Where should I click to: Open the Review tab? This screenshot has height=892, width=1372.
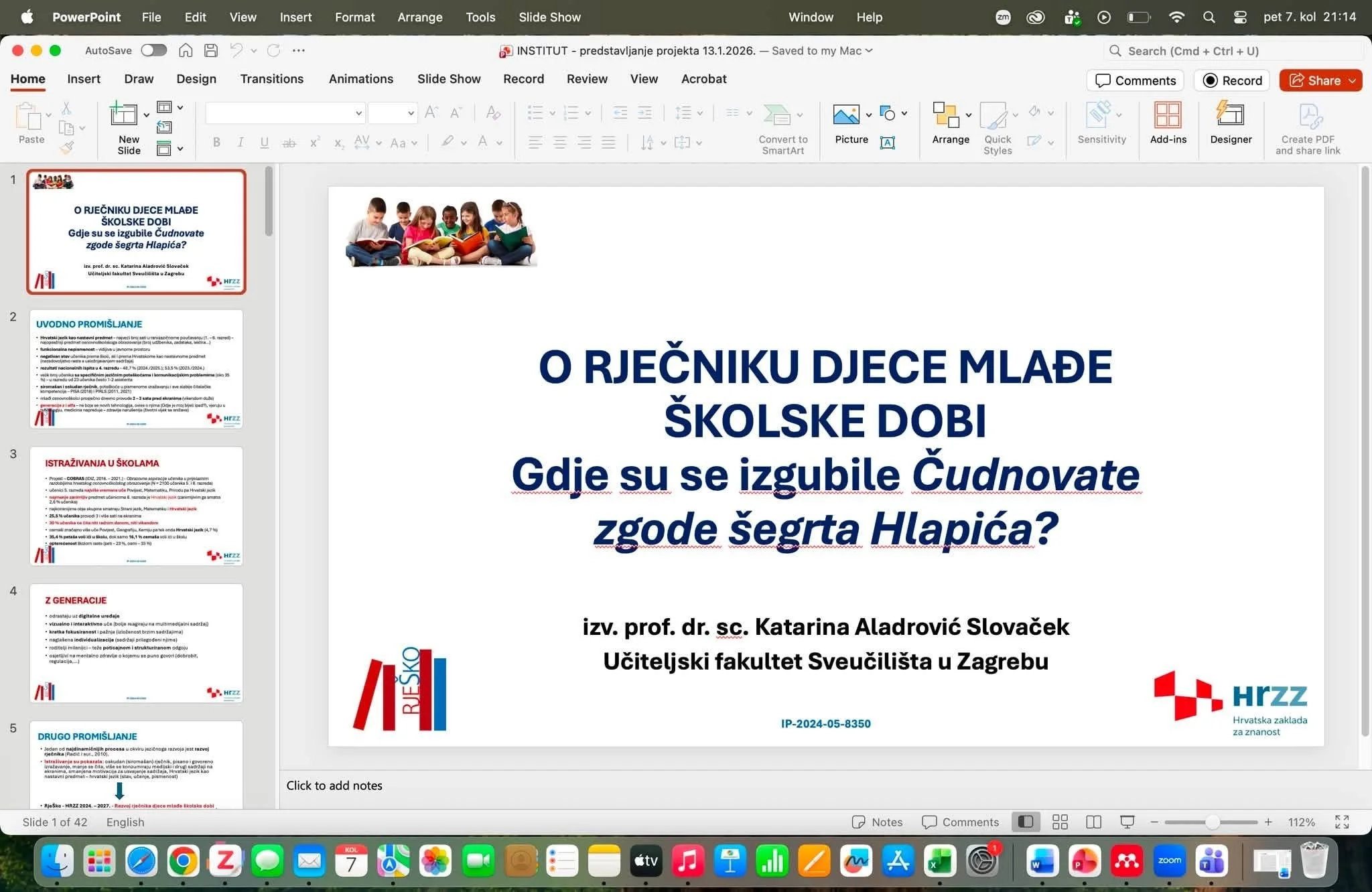pos(587,79)
